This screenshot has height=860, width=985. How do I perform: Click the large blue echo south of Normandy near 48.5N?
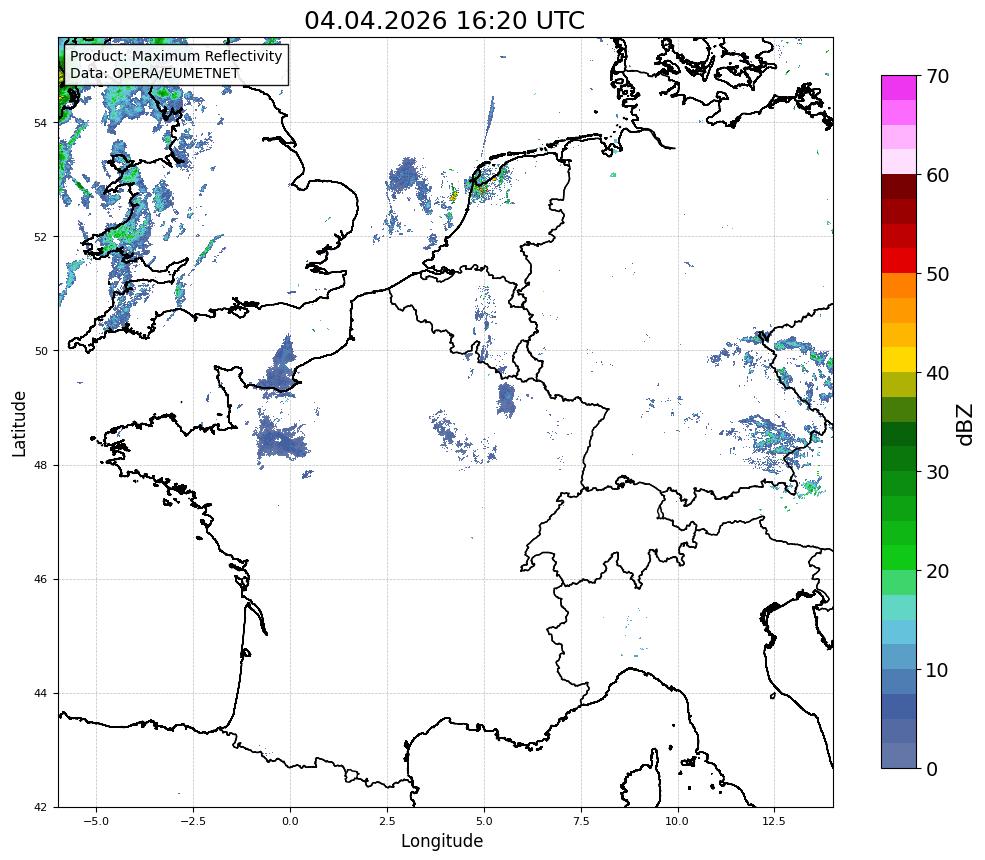(281, 436)
